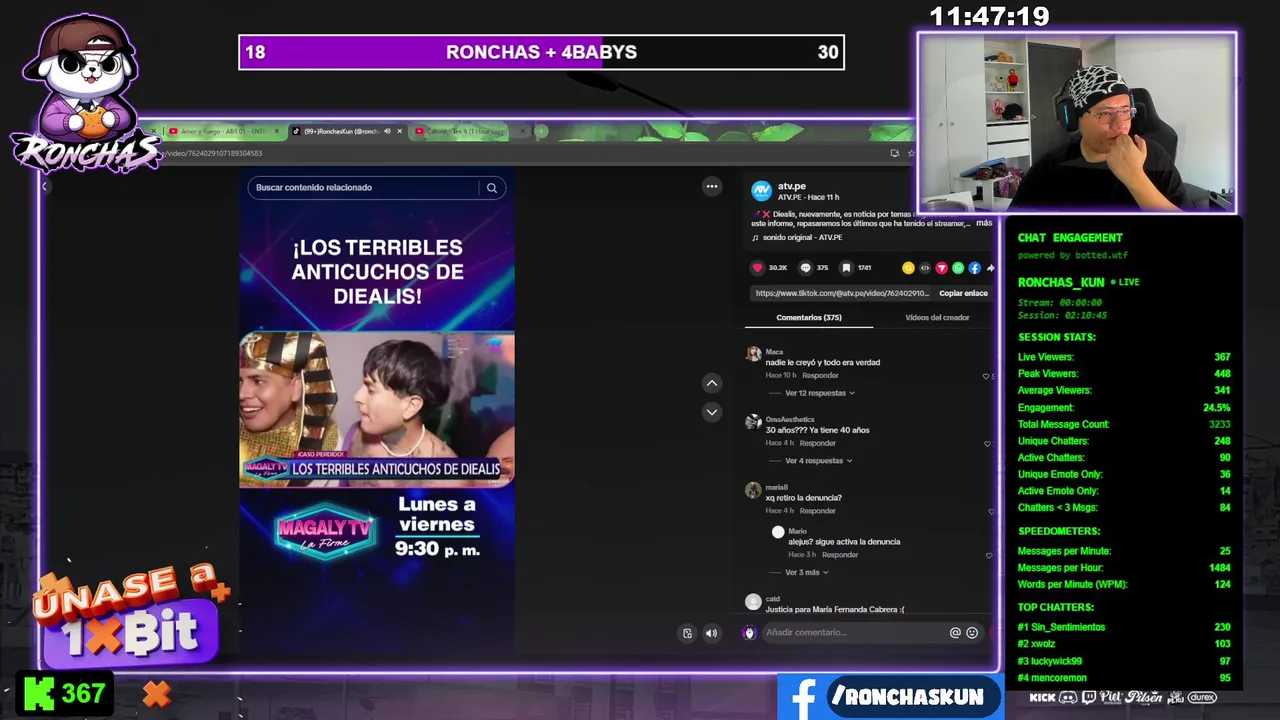Open more share options arrow

click(x=990, y=268)
